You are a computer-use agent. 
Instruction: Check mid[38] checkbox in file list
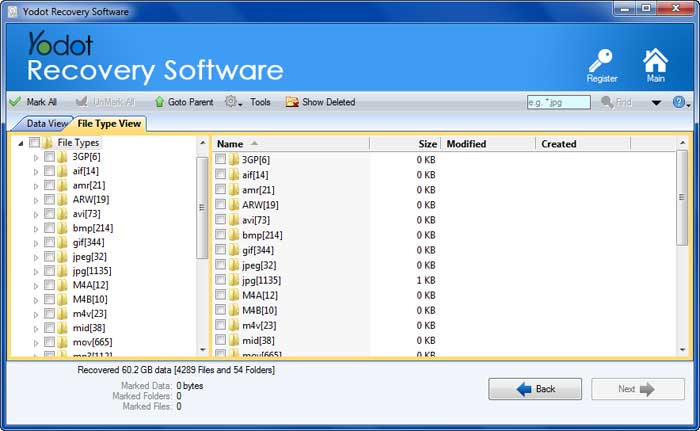click(x=221, y=340)
